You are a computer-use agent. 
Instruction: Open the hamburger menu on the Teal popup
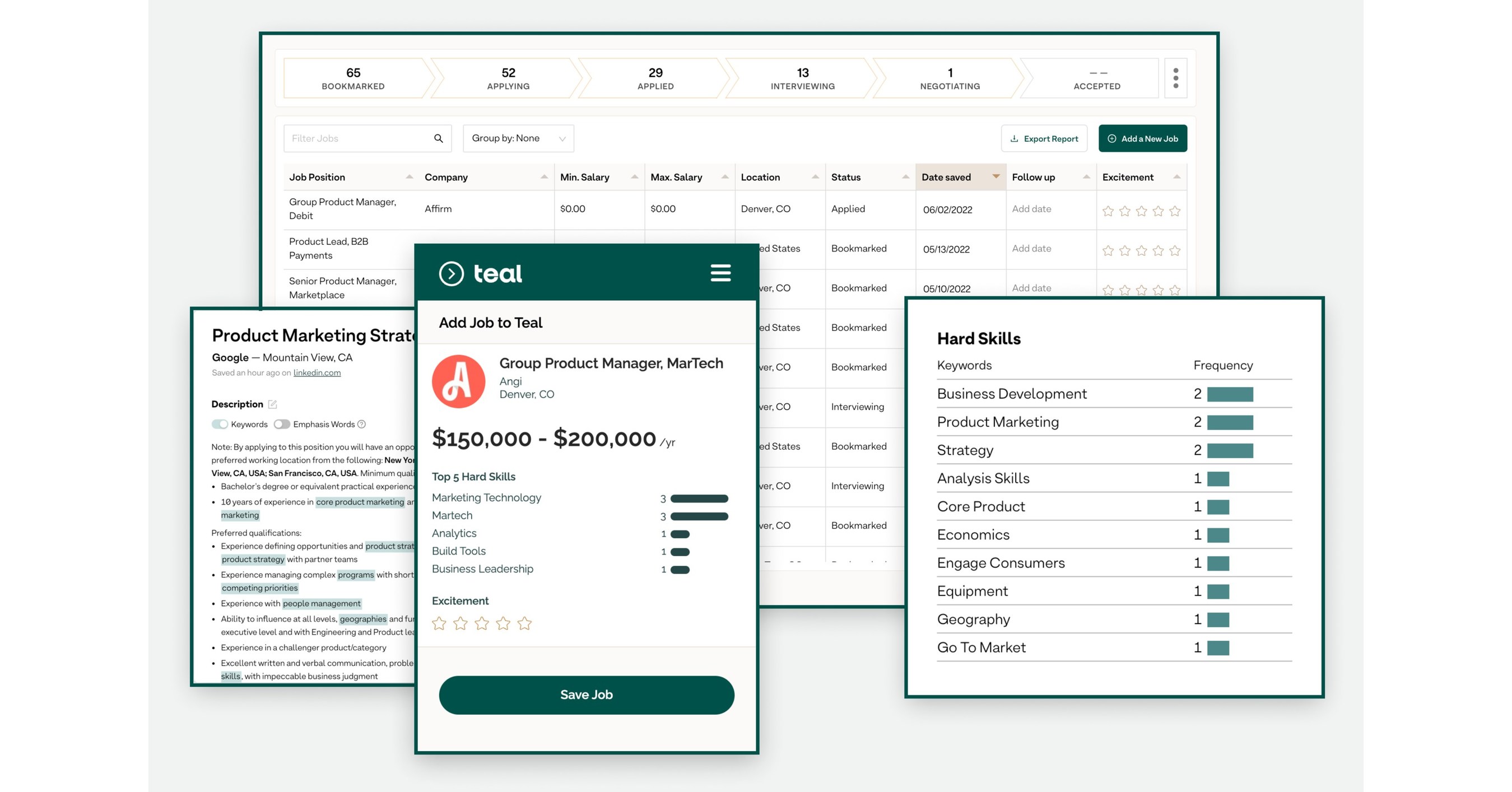(x=720, y=273)
